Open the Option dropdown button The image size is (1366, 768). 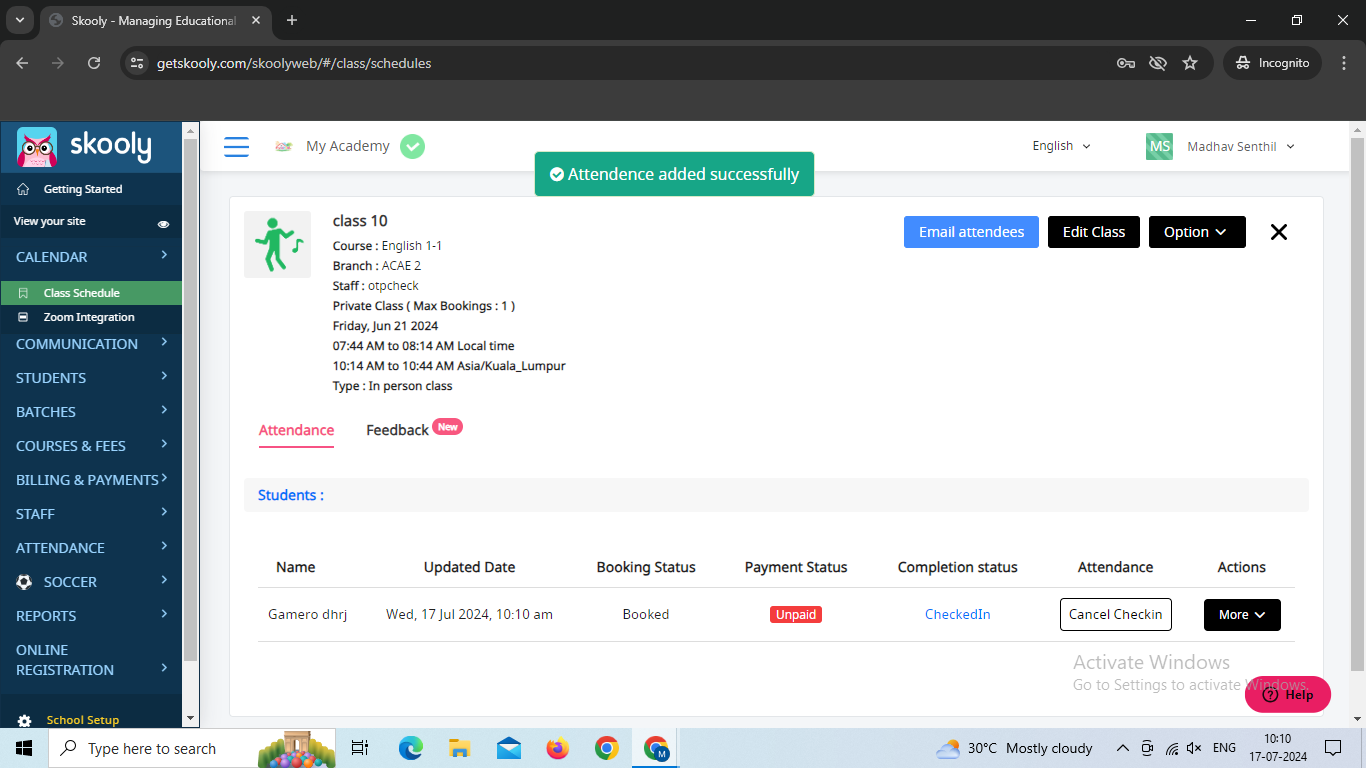pos(1197,232)
